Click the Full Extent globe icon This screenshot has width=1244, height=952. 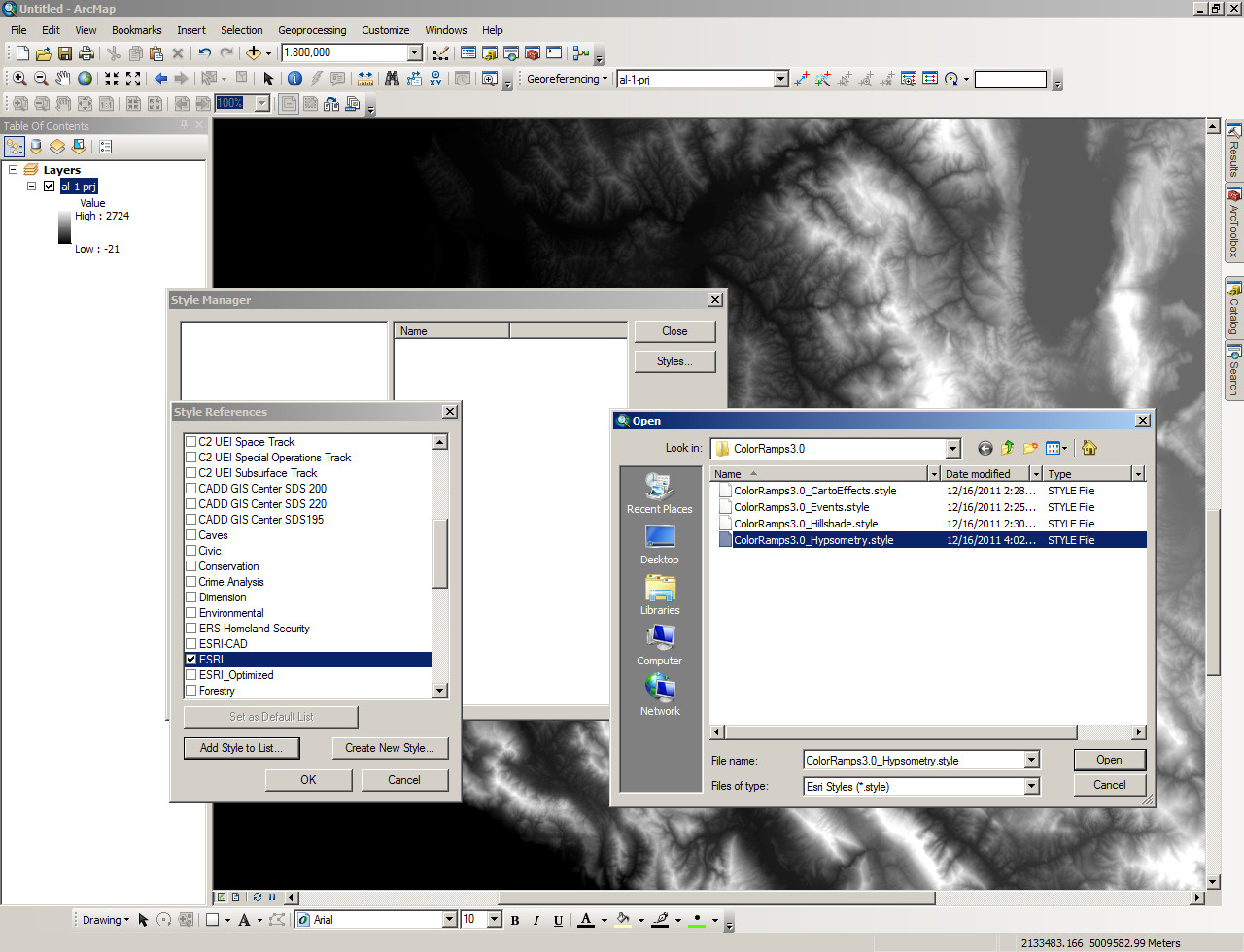pos(85,79)
